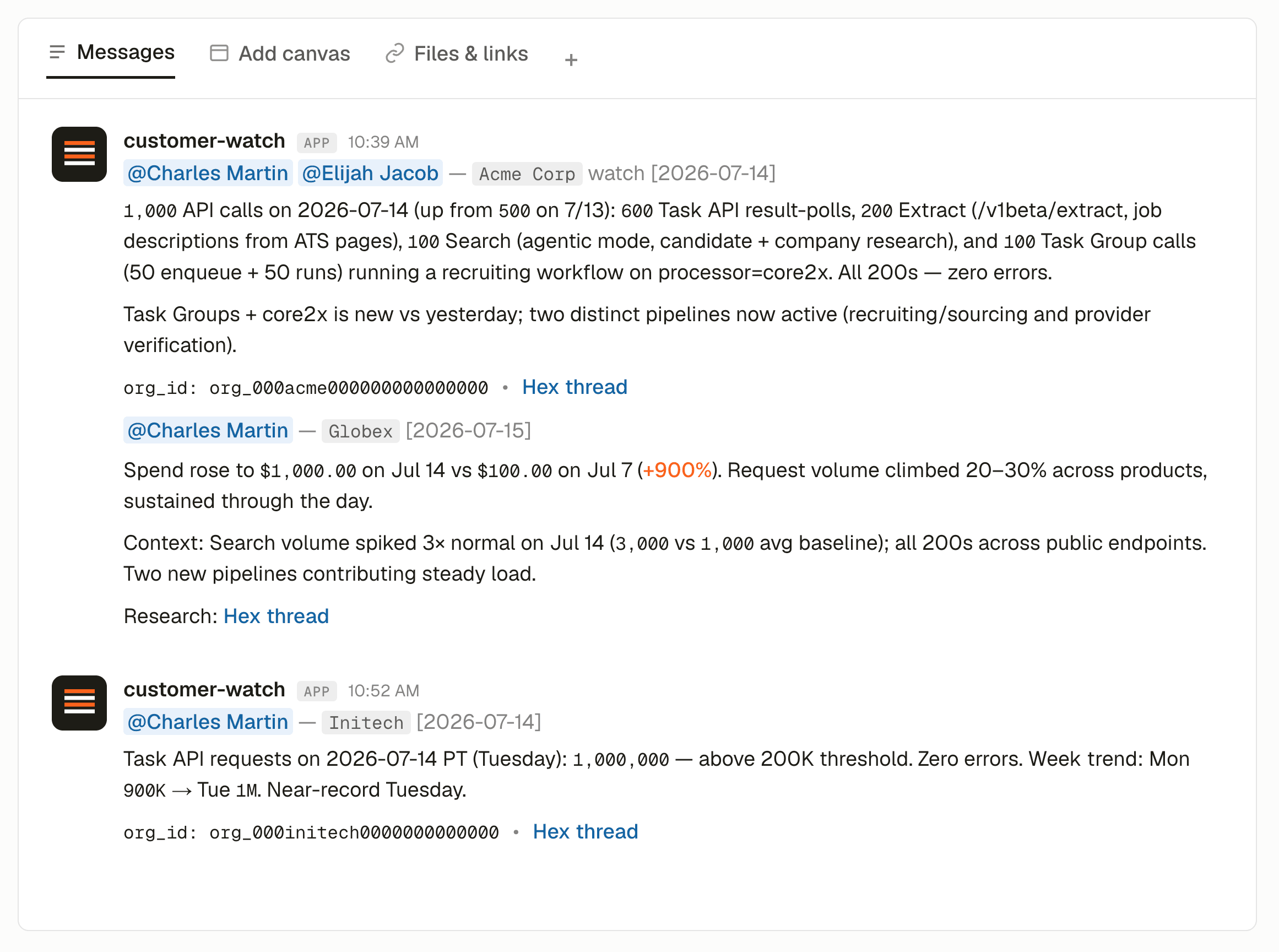Open the Research: Hex thread link
Image resolution: width=1279 pixels, height=952 pixels.
276,616
